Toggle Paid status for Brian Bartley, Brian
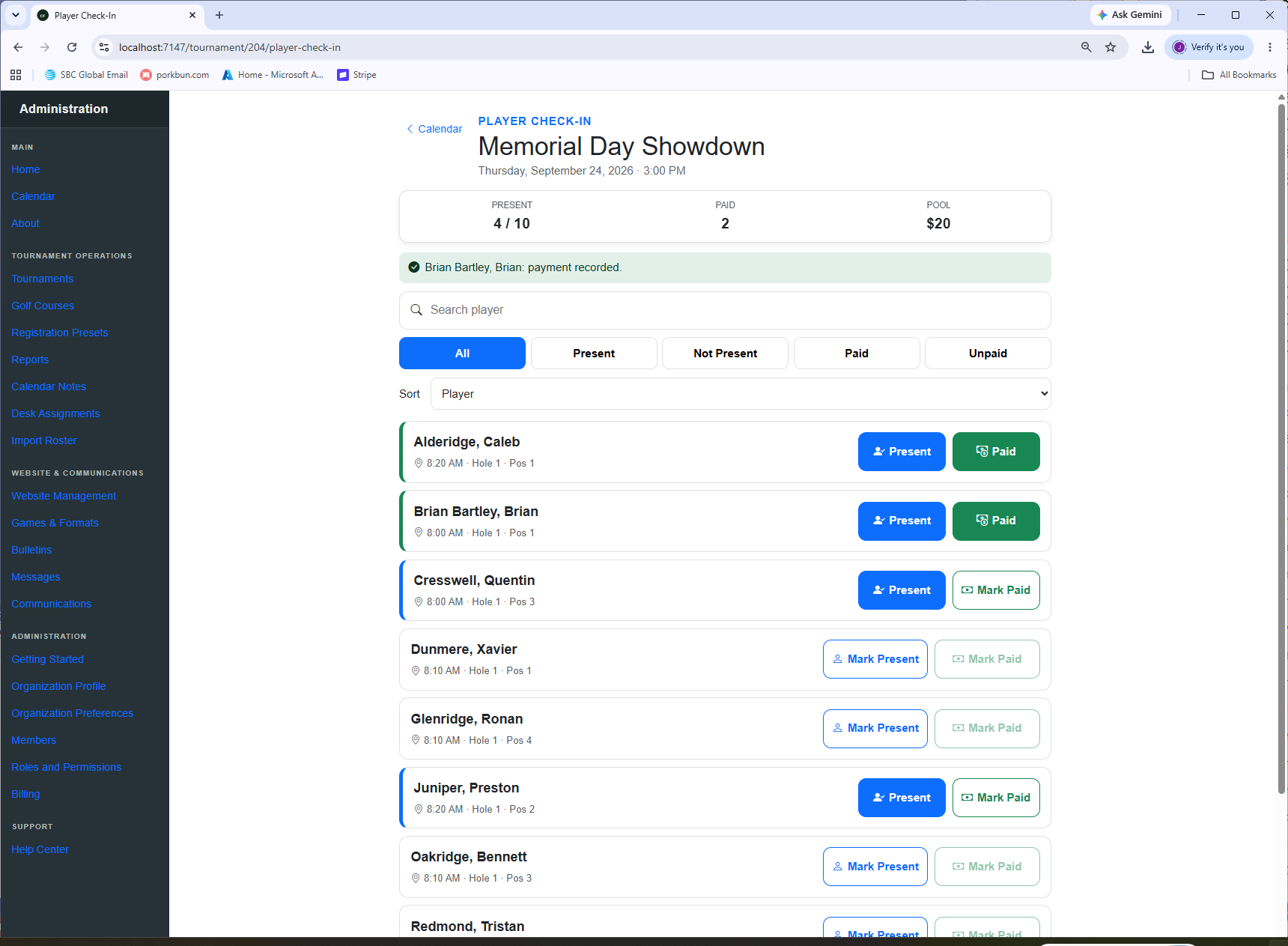 (x=996, y=521)
